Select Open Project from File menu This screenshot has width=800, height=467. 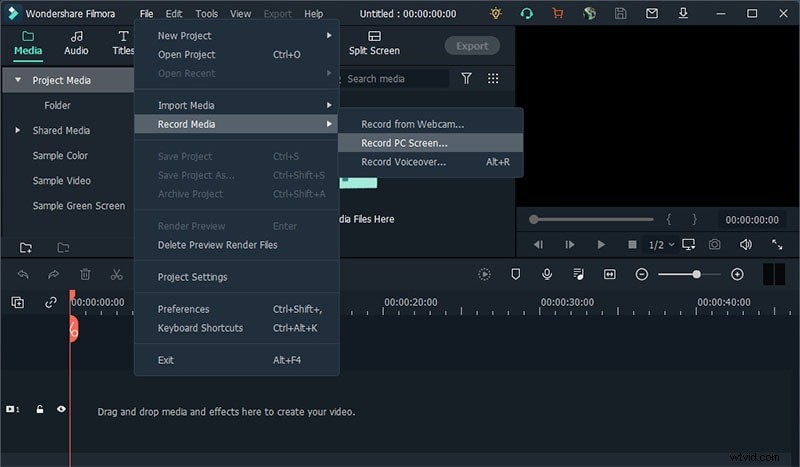tap(237, 55)
